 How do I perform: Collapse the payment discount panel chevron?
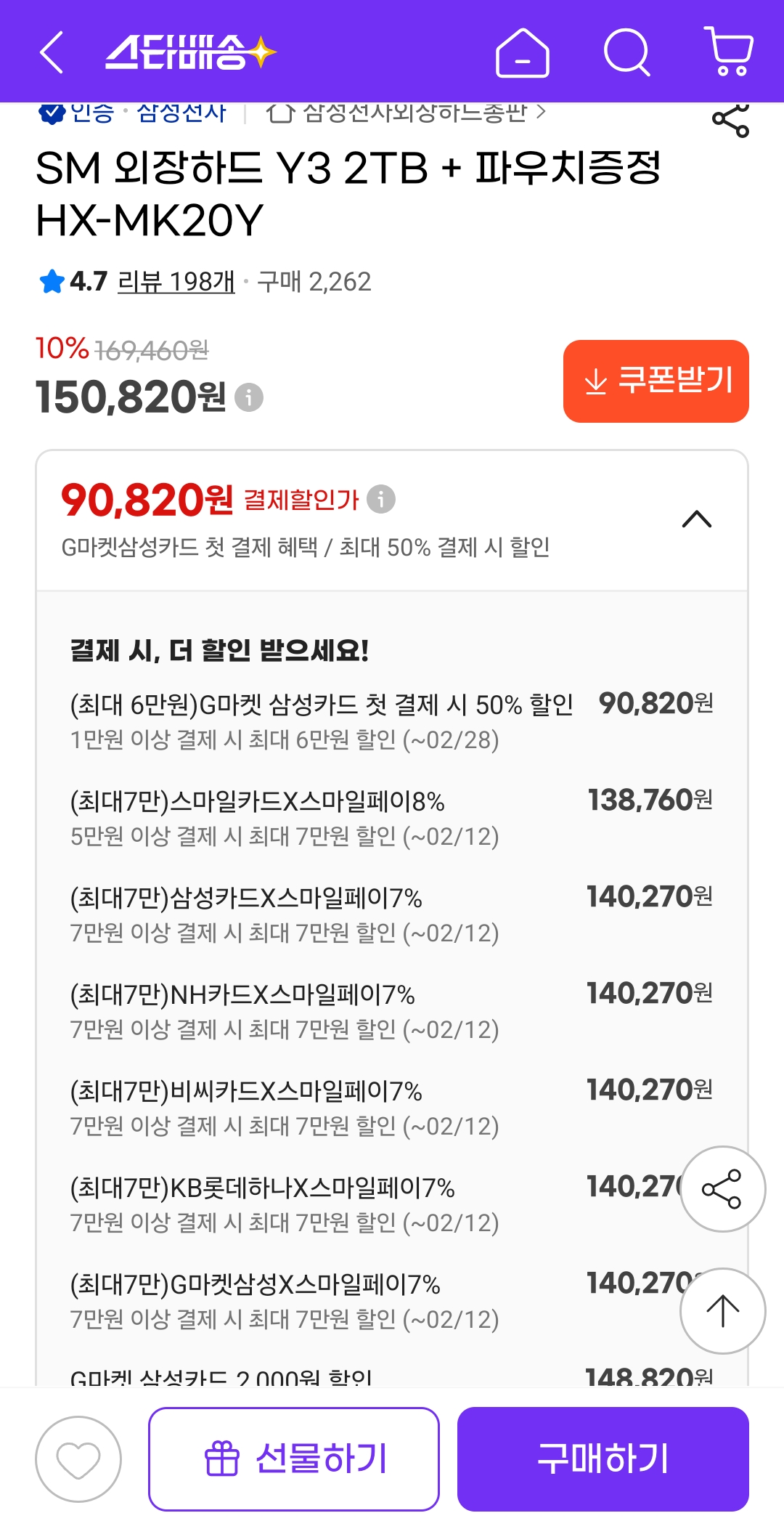point(697,519)
